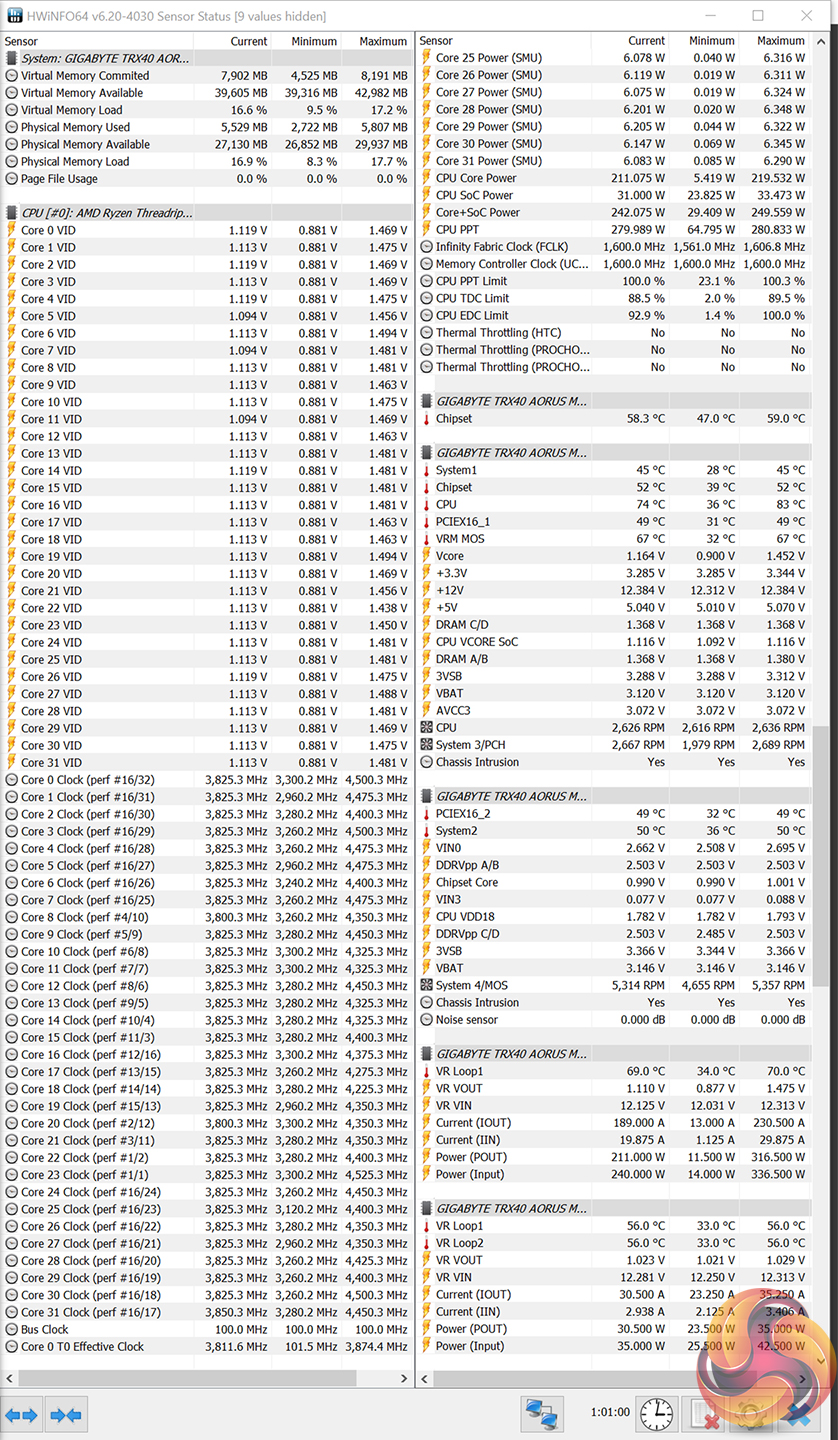
Task: Select the CPU SoC Power row
Action: (613, 195)
